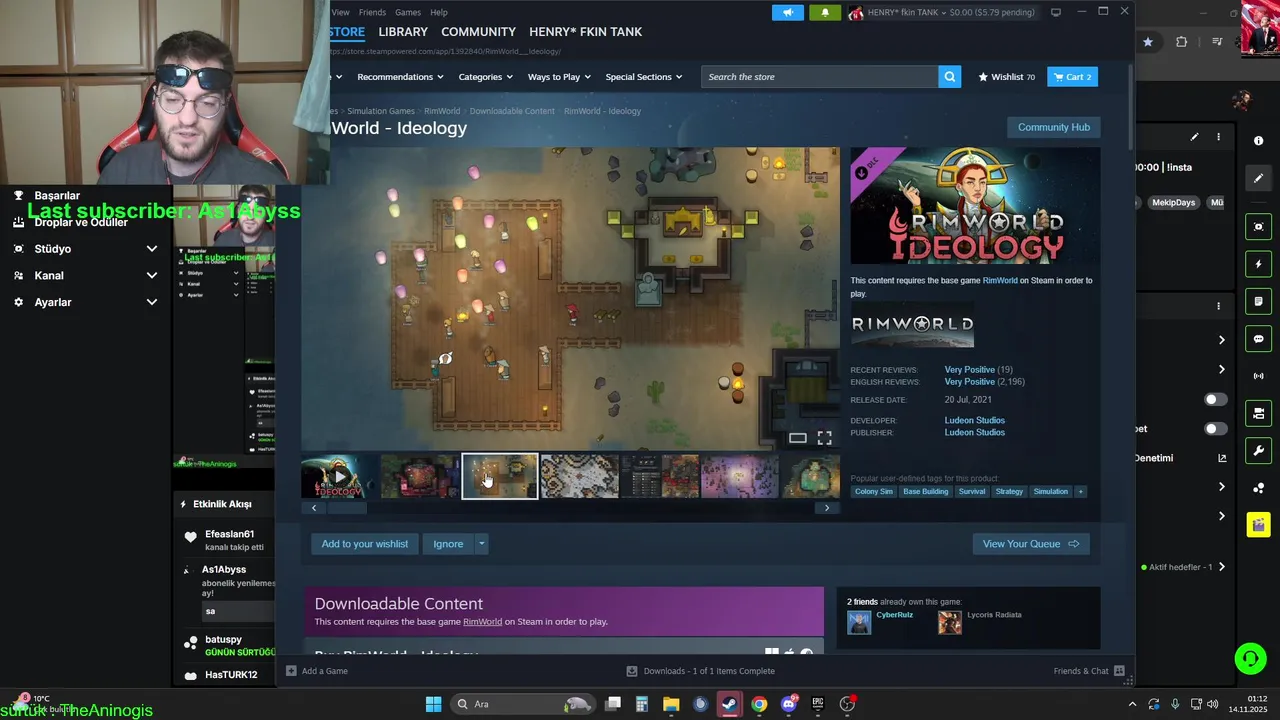The height and width of the screenshot is (720, 1280).
Task: Click Add a Game plus icon
Action: click(291, 671)
